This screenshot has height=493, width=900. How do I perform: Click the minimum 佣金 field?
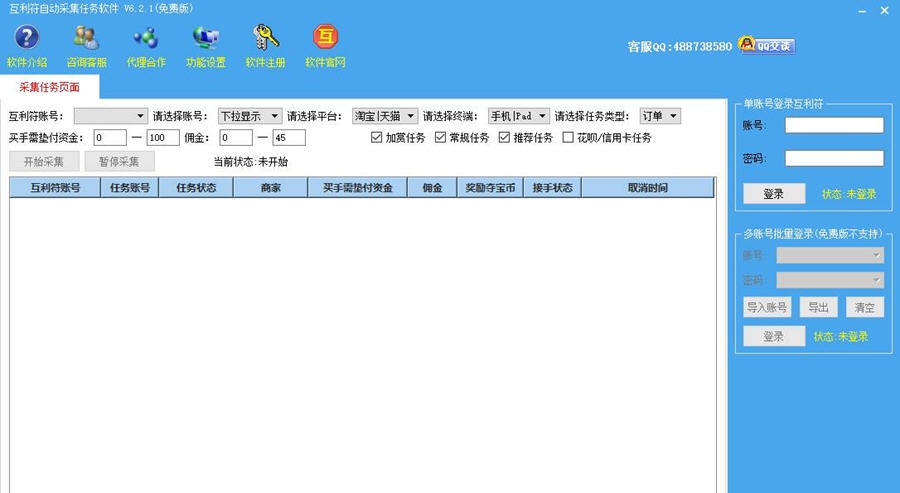pos(236,138)
